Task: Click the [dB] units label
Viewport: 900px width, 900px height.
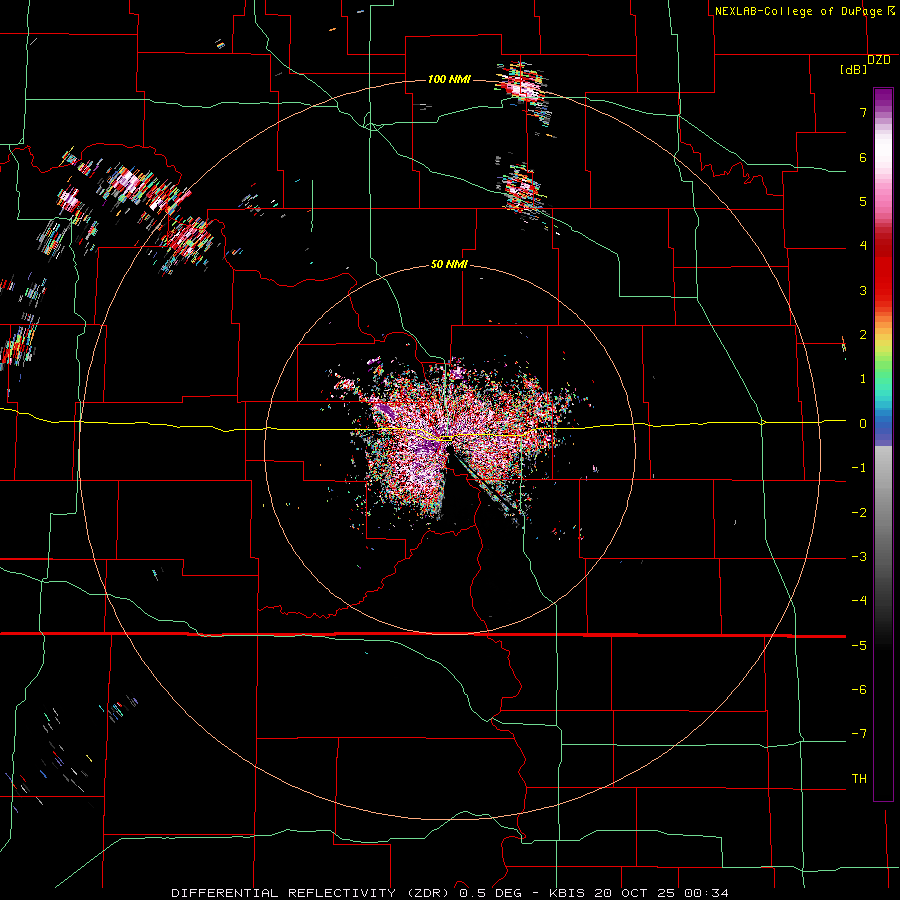Action: pos(853,69)
